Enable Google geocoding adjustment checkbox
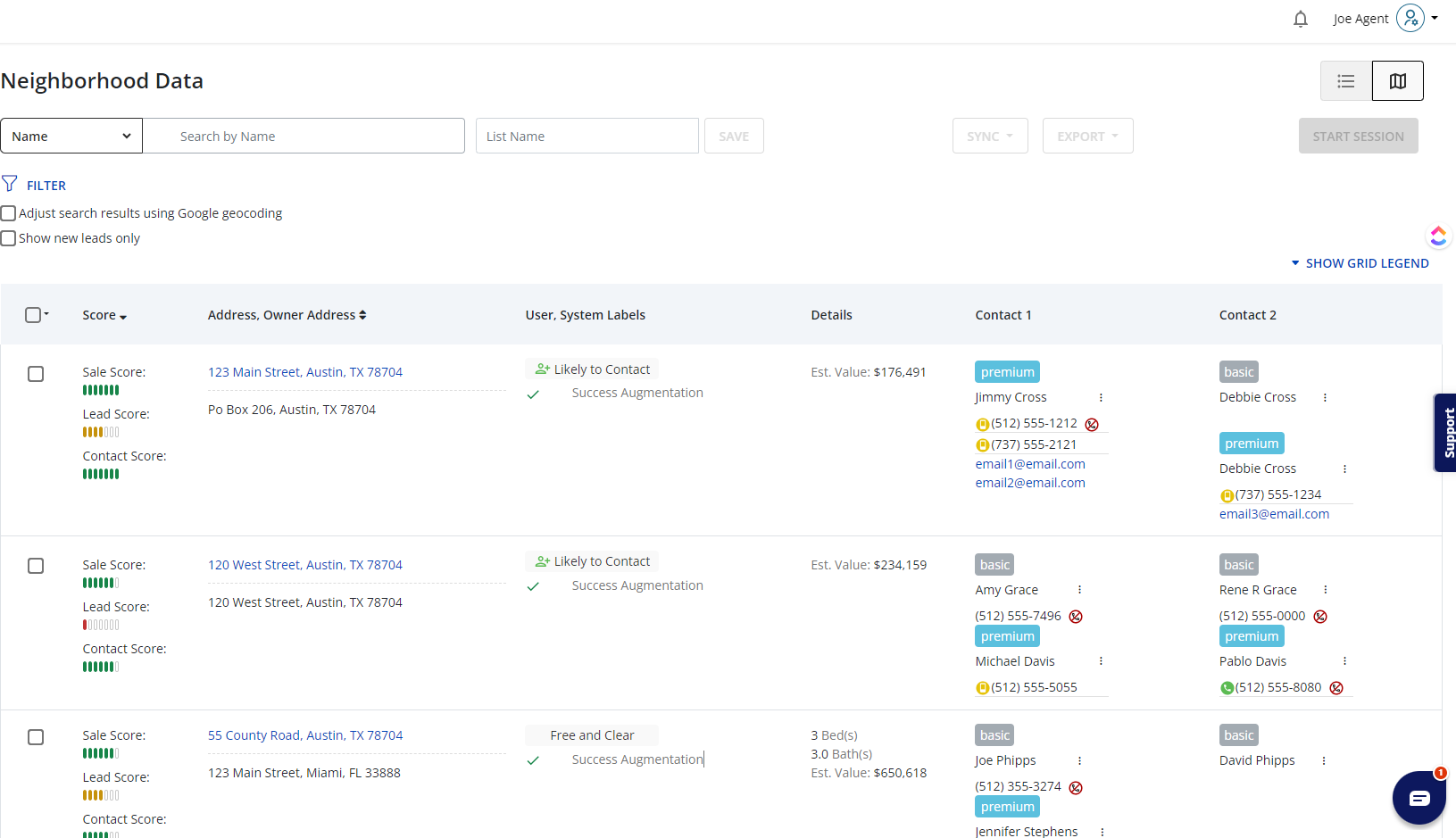This screenshot has width=1456, height=838. [x=9, y=213]
